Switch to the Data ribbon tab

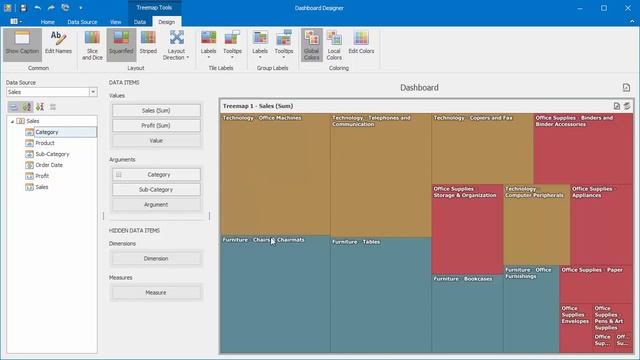click(140, 22)
